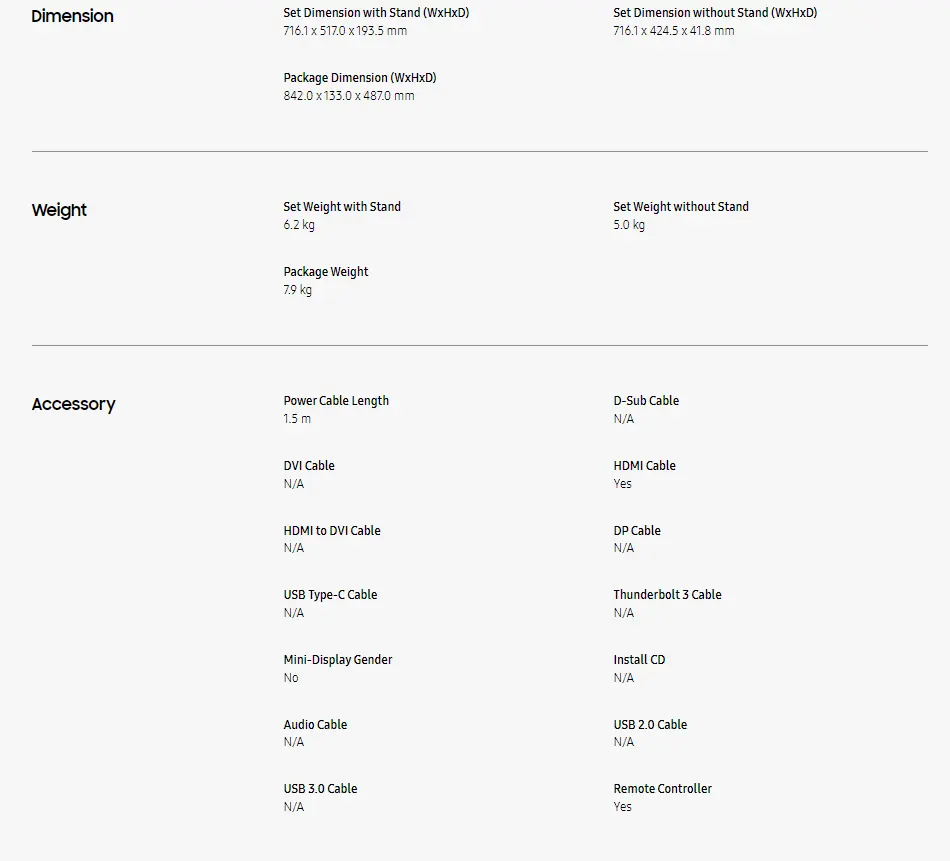Click the HDMI Cable label
950x861 pixels.
tap(644, 466)
